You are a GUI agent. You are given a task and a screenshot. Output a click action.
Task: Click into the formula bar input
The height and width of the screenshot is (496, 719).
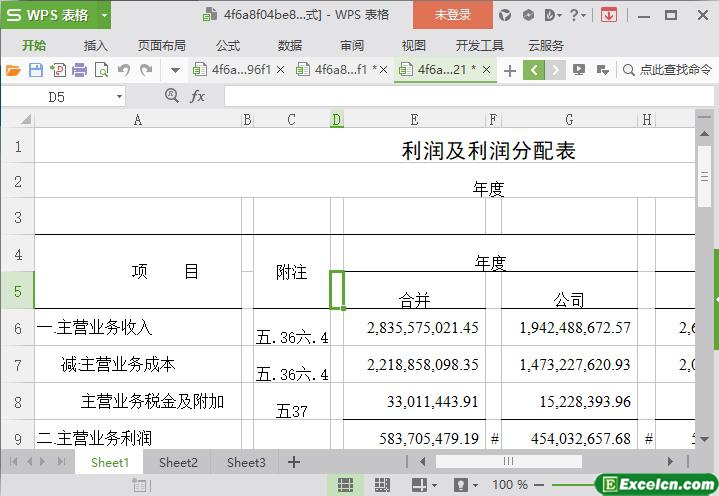point(469,96)
